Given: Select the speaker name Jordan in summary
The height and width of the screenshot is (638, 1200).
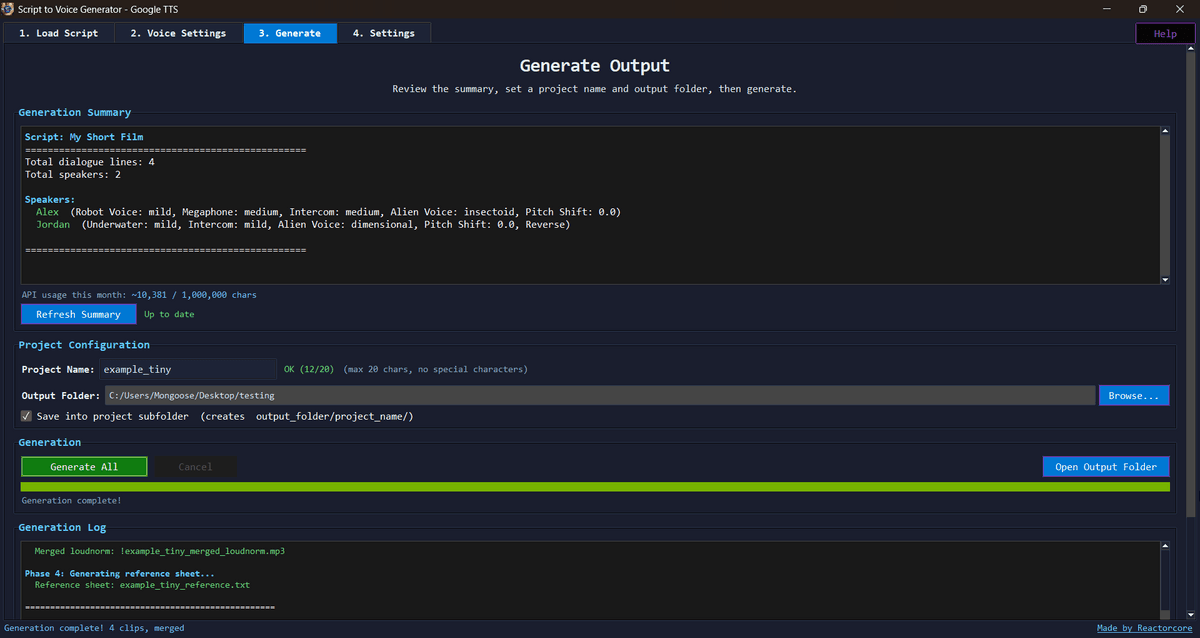Looking at the screenshot, I should [x=52, y=225].
